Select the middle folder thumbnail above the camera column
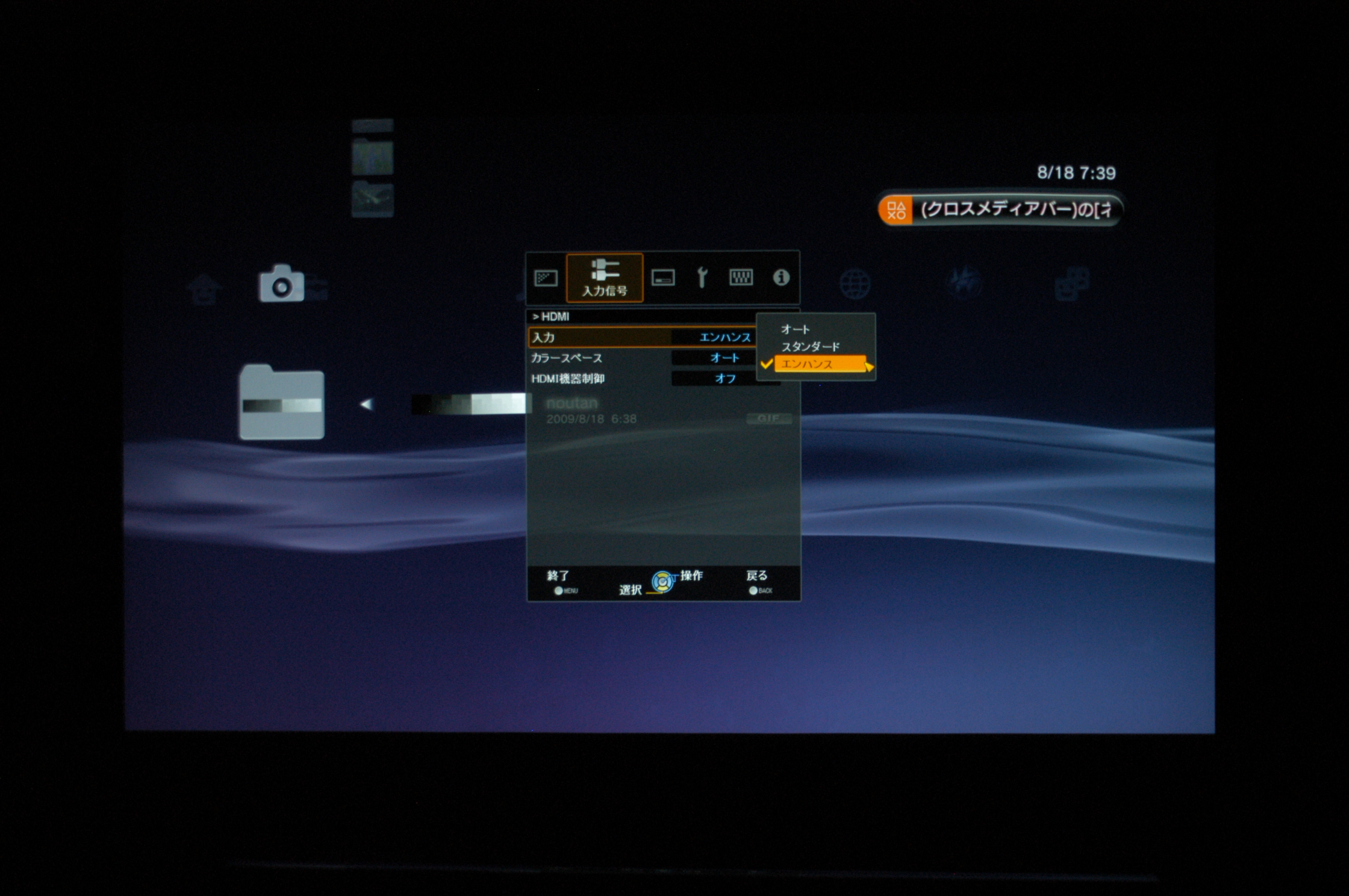Viewport: 1349px width, 896px height. pyautogui.click(x=373, y=156)
